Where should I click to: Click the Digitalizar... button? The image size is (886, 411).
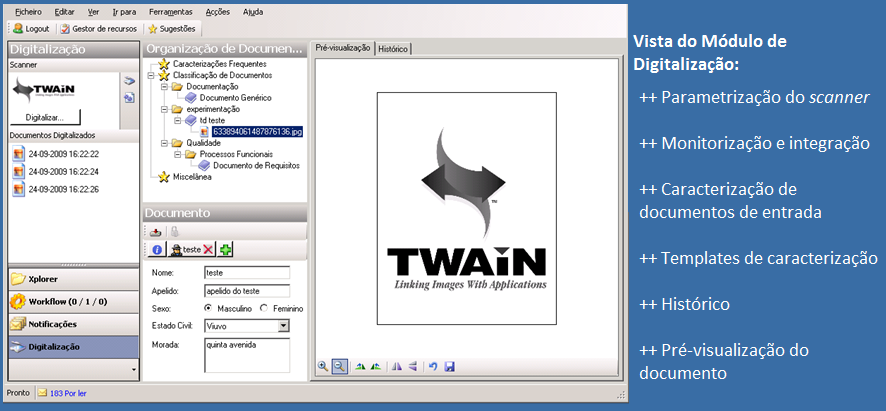click(45, 118)
